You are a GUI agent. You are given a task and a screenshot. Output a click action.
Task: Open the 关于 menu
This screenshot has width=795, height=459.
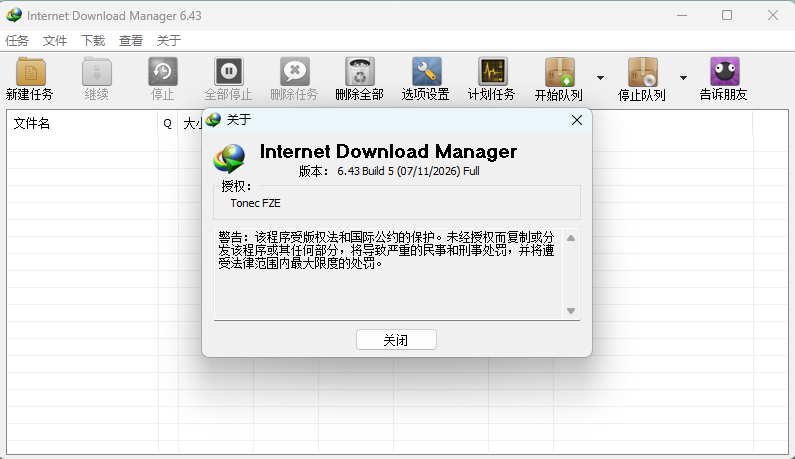pyautogui.click(x=169, y=41)
